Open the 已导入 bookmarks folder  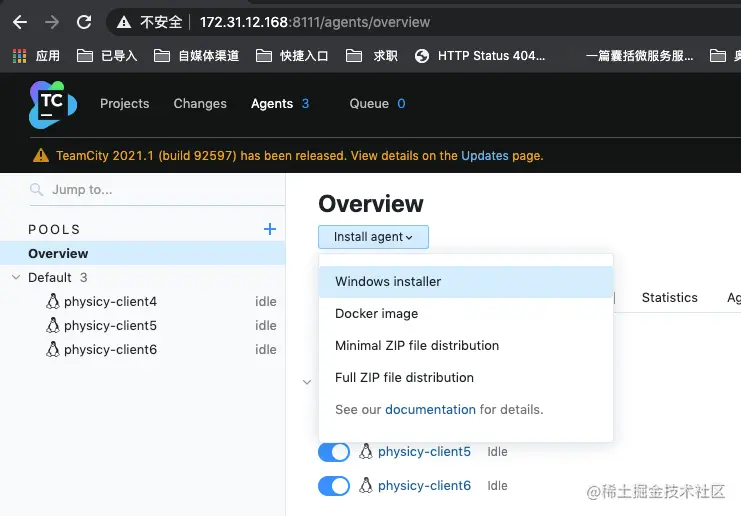[x=107, y=56]
